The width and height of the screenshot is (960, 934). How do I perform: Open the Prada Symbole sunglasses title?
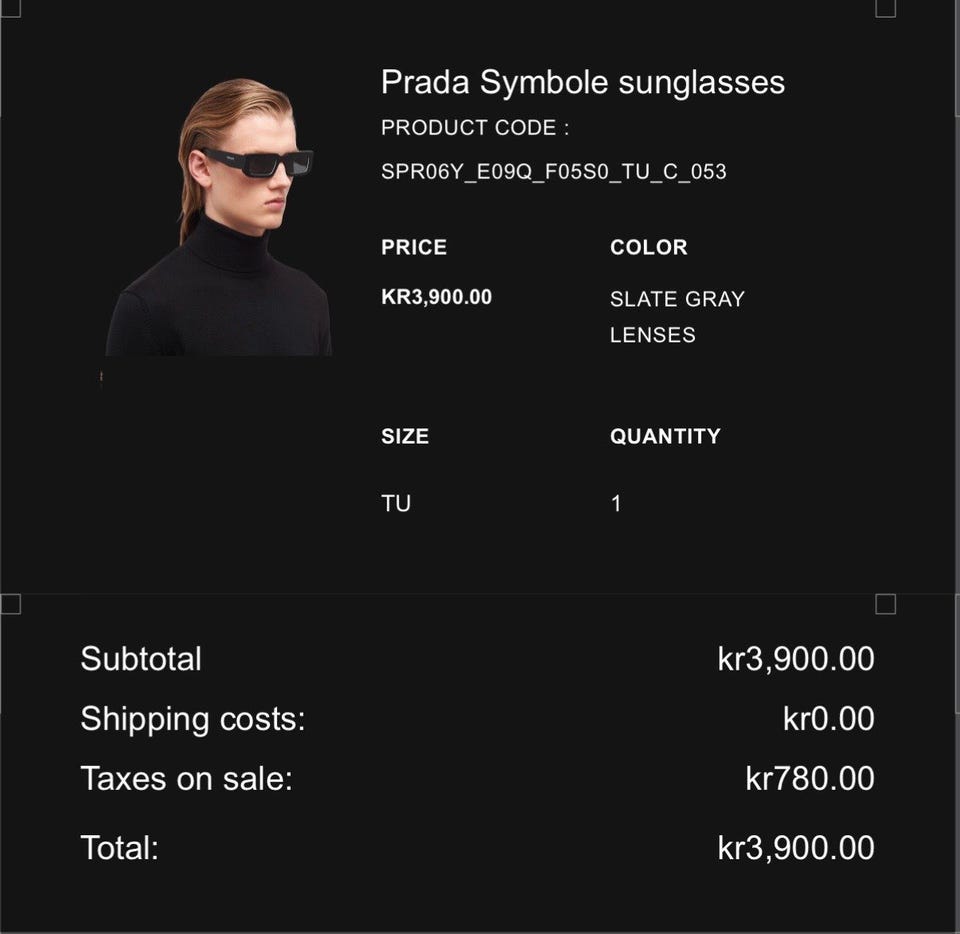point(582,82)
